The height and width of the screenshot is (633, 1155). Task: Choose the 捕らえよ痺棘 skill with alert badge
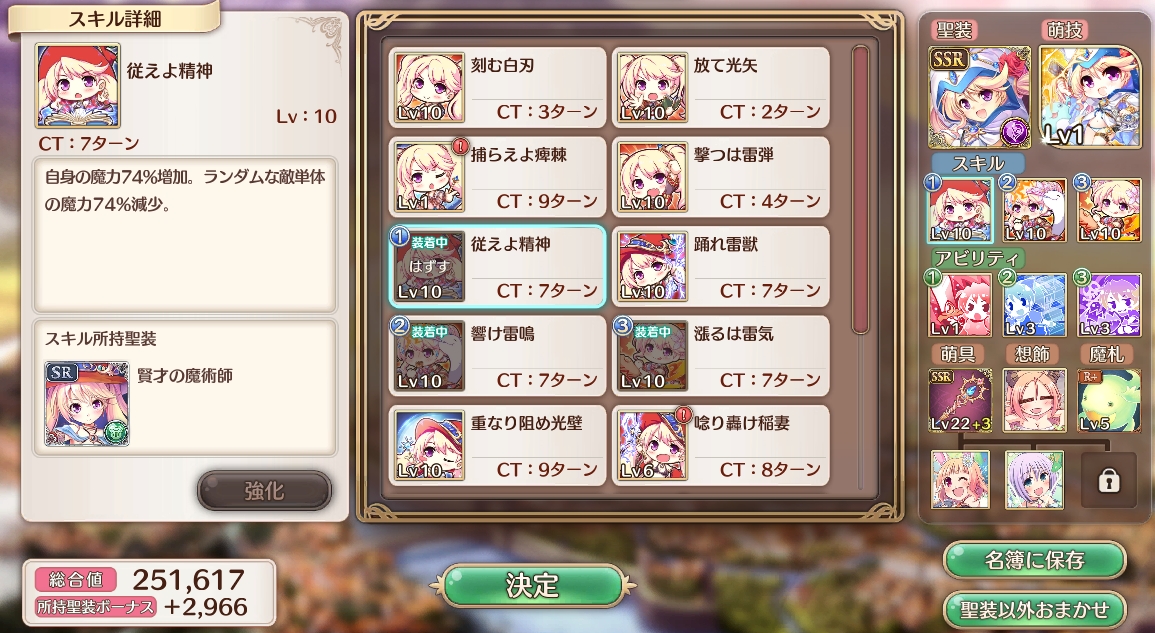coord(497,177)
